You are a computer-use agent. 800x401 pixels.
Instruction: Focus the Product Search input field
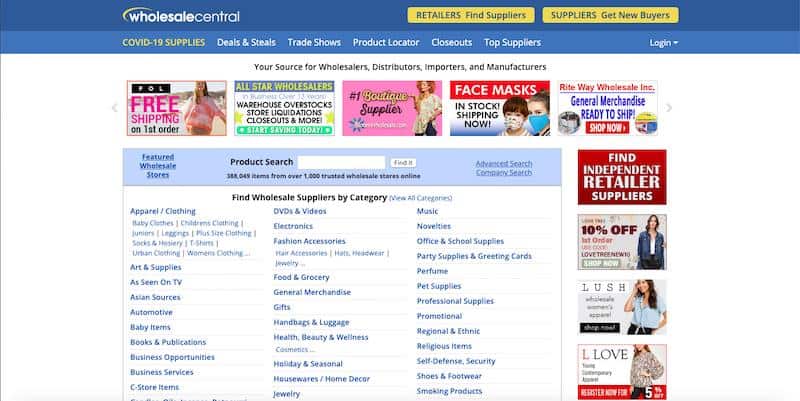coord(341,162)
